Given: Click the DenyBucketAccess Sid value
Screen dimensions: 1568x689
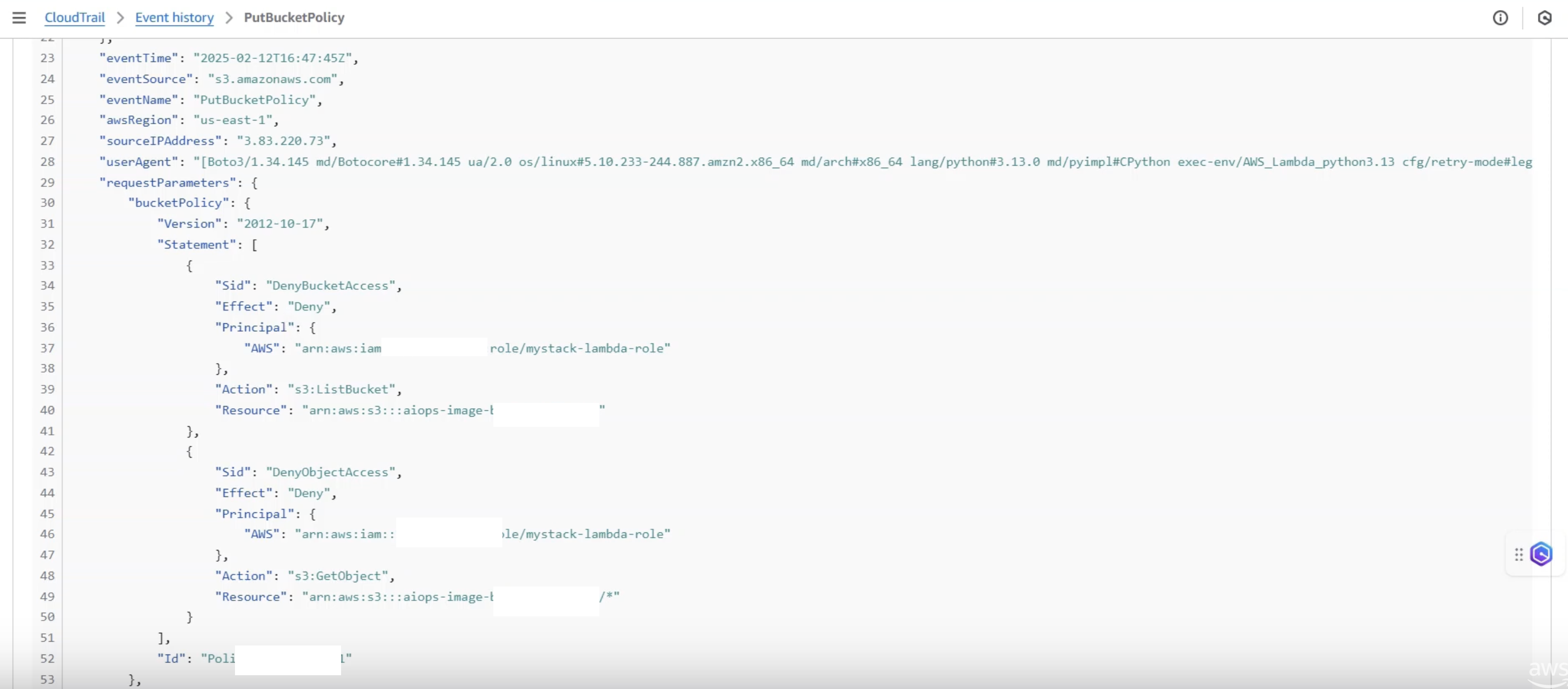Looking at the screenshot, I should tap(330, 286).
